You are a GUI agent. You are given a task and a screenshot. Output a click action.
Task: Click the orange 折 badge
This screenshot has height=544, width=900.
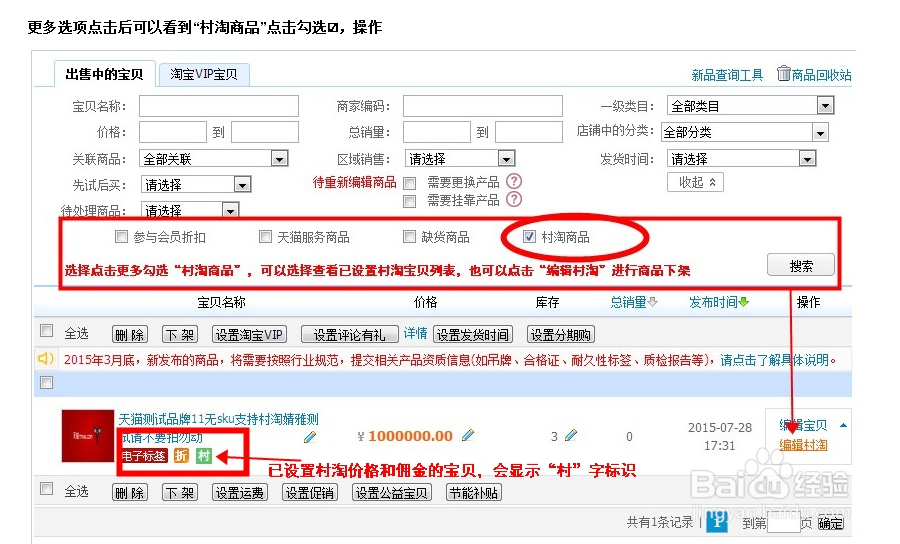[181, 456]
